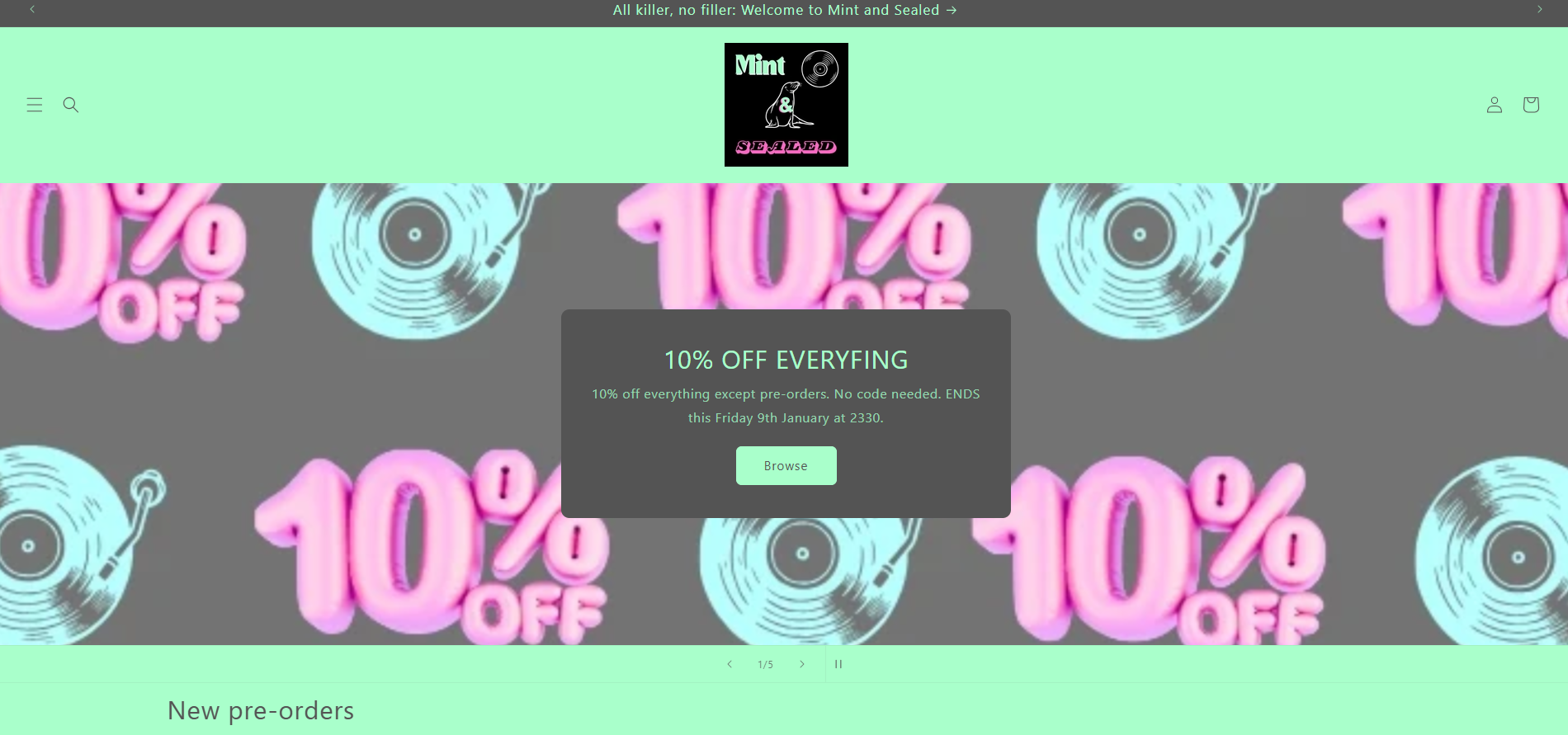The image size is (1568, 735).
Task: Show previous announcement with left chevron
Action: pyautogui.click(x=32, y=9)
